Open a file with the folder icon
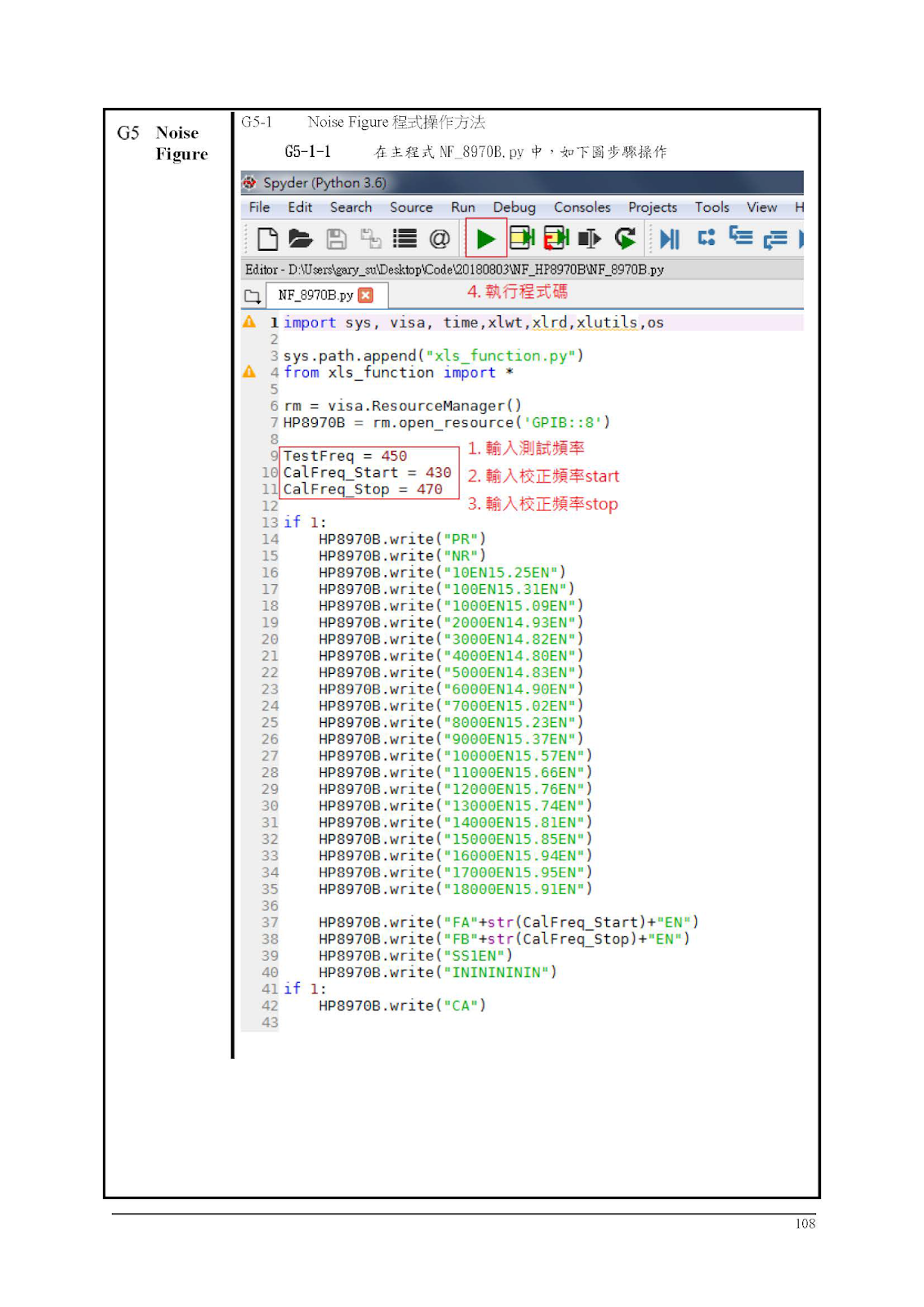This screenshot has height=1307, width=924. tap(301, 239)
